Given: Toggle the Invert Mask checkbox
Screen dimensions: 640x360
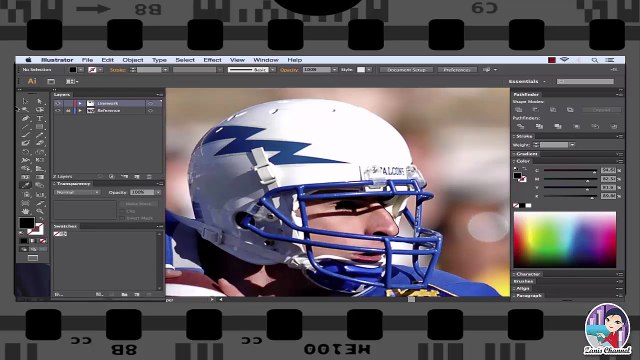Looking at the screenshot, I should [x=122, y=218].
